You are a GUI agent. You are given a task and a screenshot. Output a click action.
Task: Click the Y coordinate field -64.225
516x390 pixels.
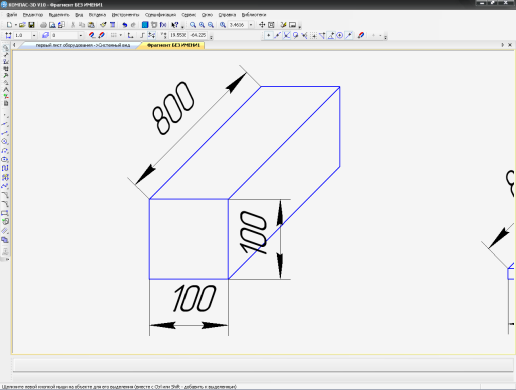coord(198,35)
